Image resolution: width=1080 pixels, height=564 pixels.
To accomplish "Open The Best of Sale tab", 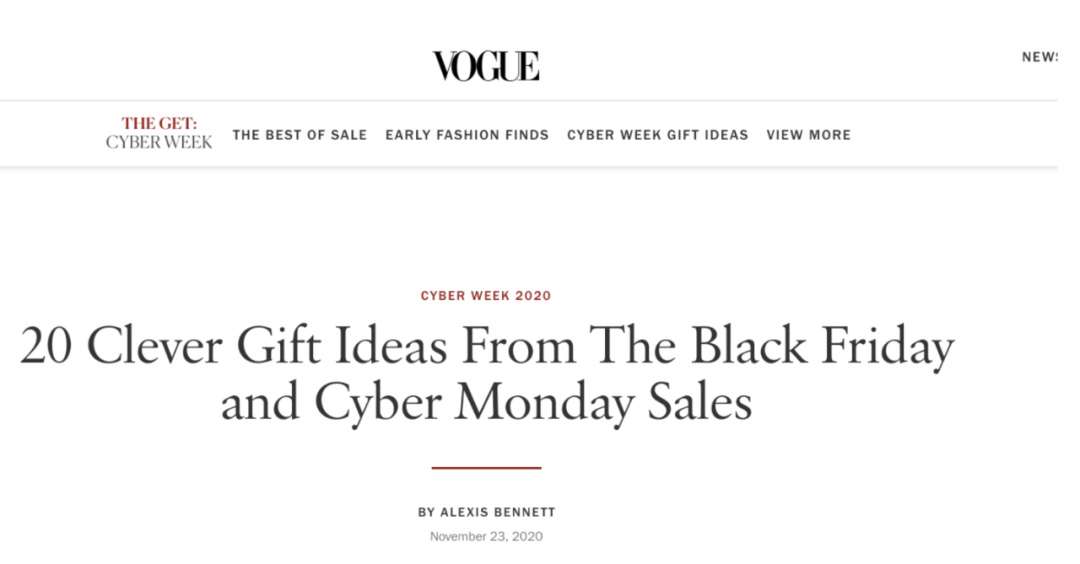I will [300, 135].
